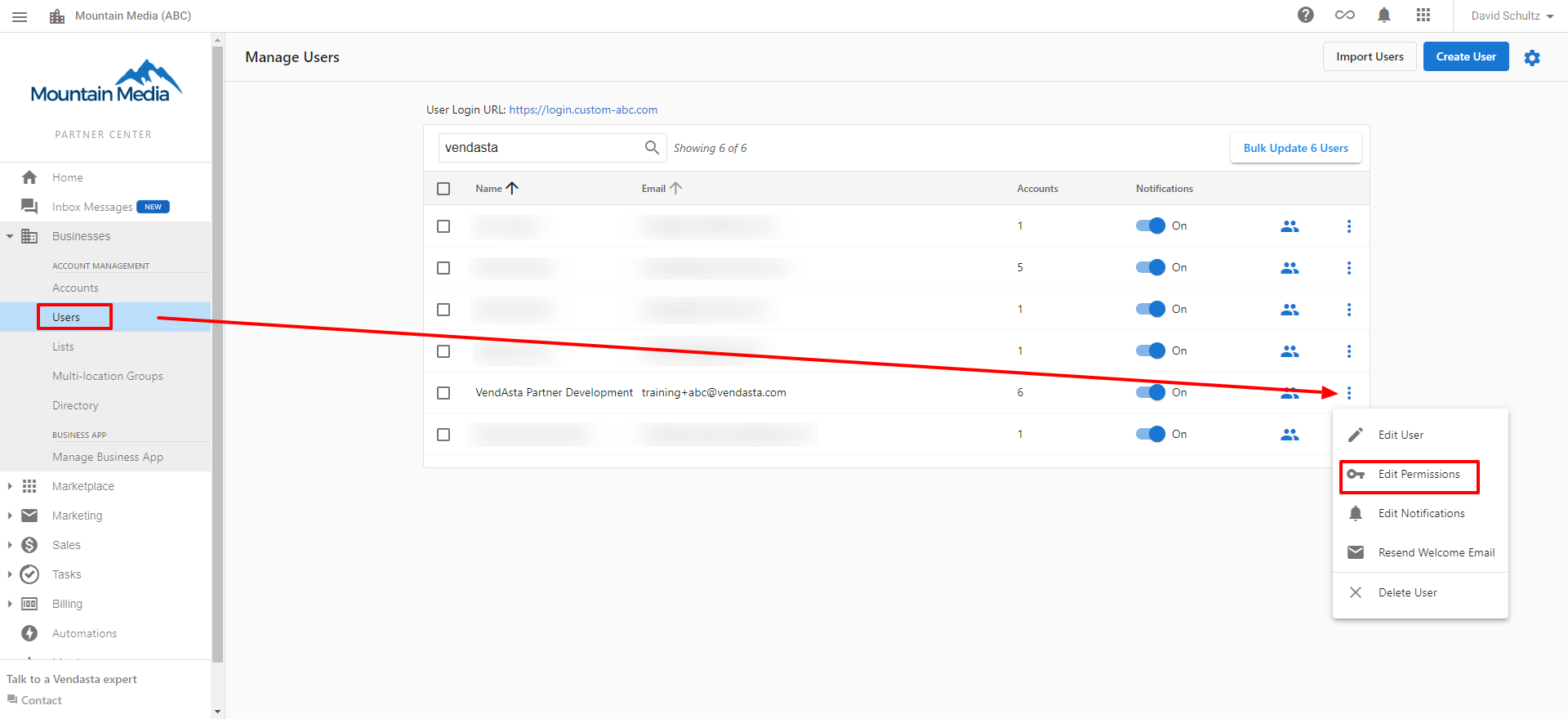
Task: Click Bulk Update 6 Users button
Action: (x=1295, y=148)
